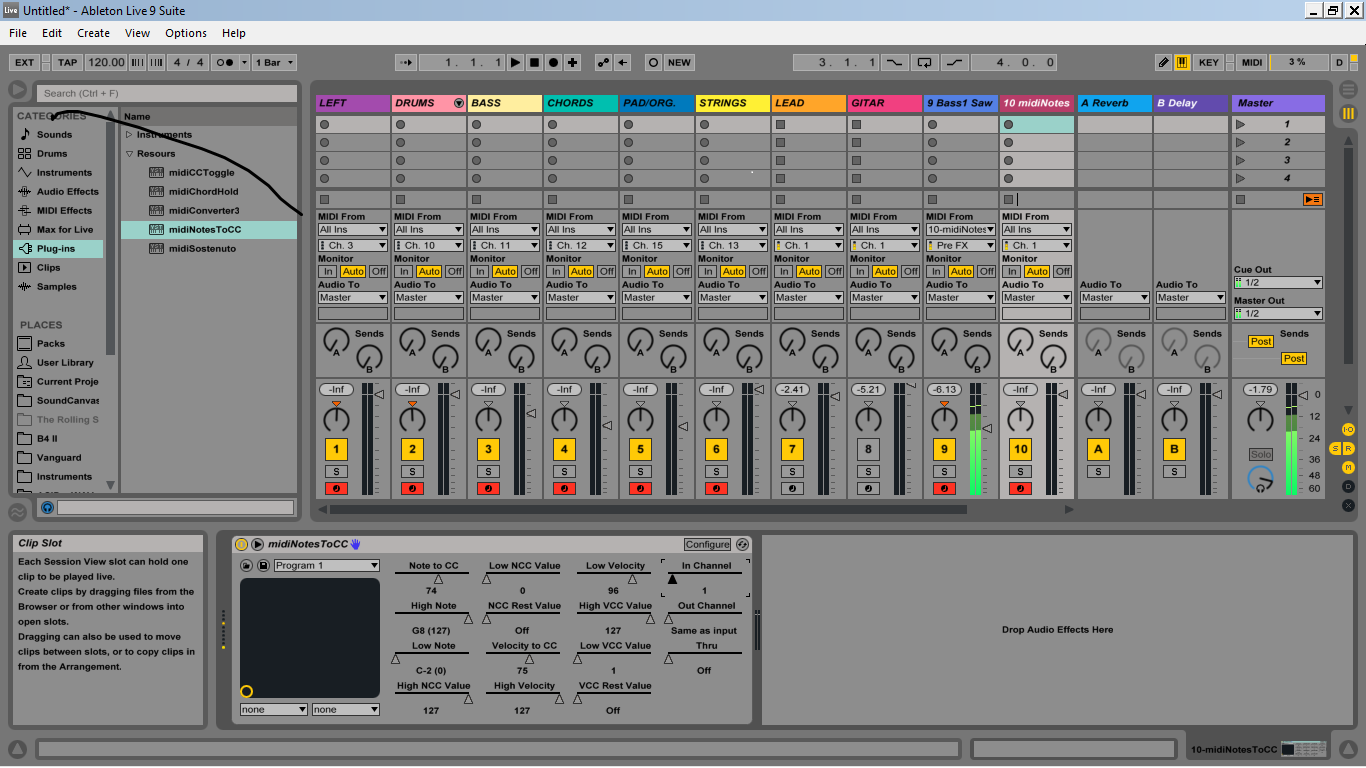The height and width of the screenshot is (768, 1366).
Task: Click the Master track Solo cue button
Action: [x=1261, y=455]
